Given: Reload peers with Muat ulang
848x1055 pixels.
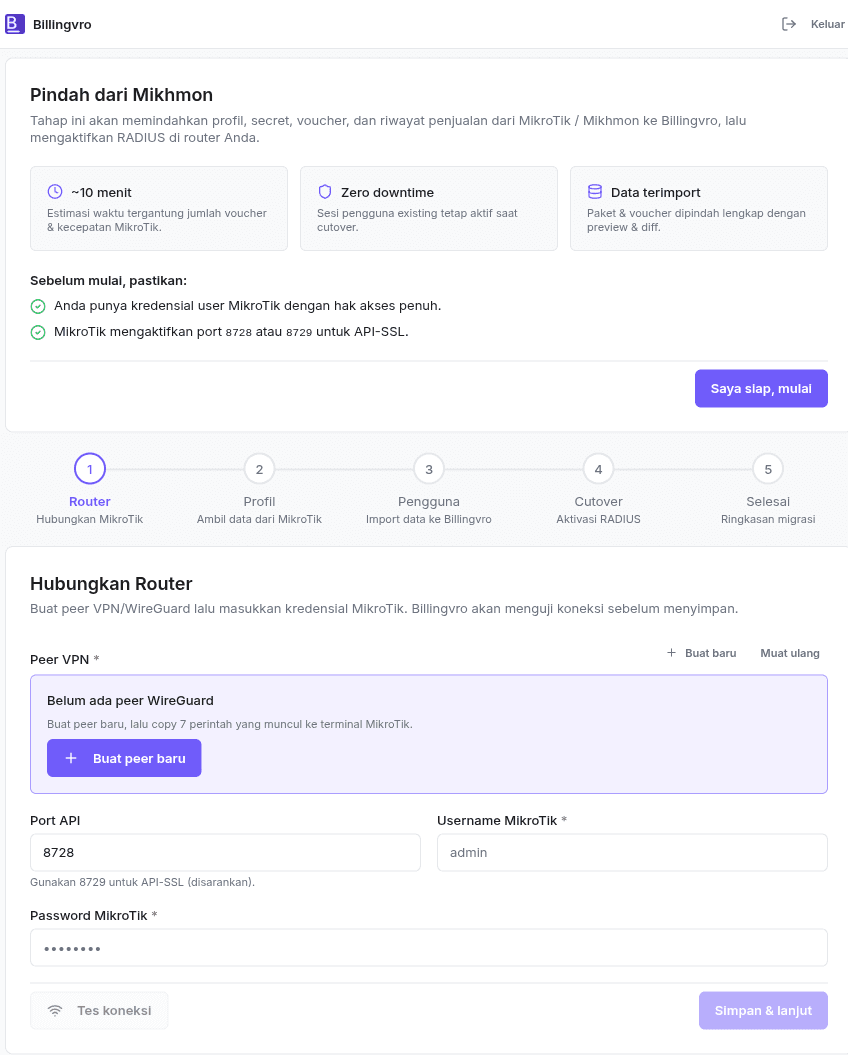Looking at the screenshot, I should point(790,653).
